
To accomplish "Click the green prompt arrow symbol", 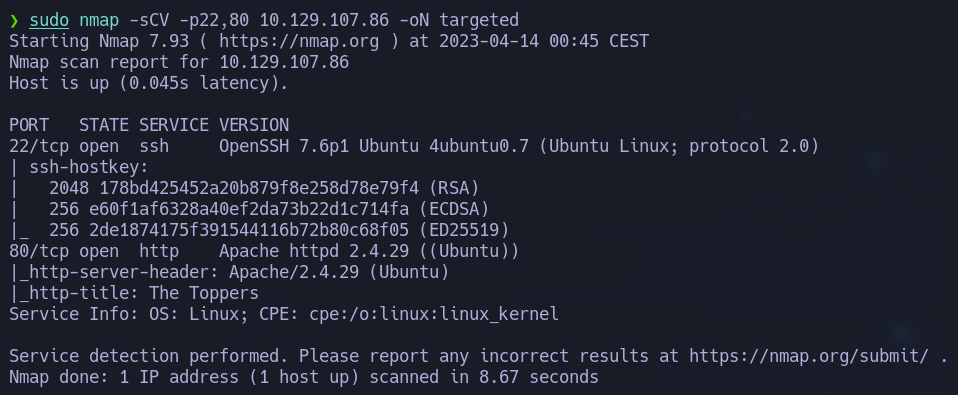I will 14,21.
